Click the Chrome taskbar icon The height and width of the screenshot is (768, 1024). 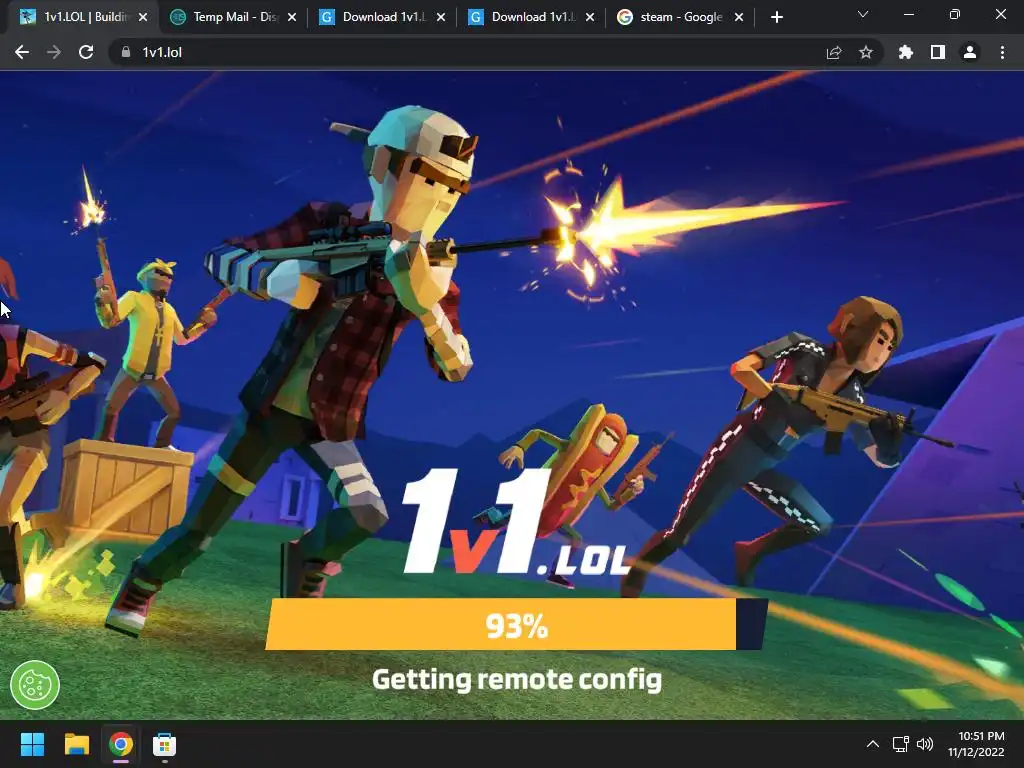(120, 744)
